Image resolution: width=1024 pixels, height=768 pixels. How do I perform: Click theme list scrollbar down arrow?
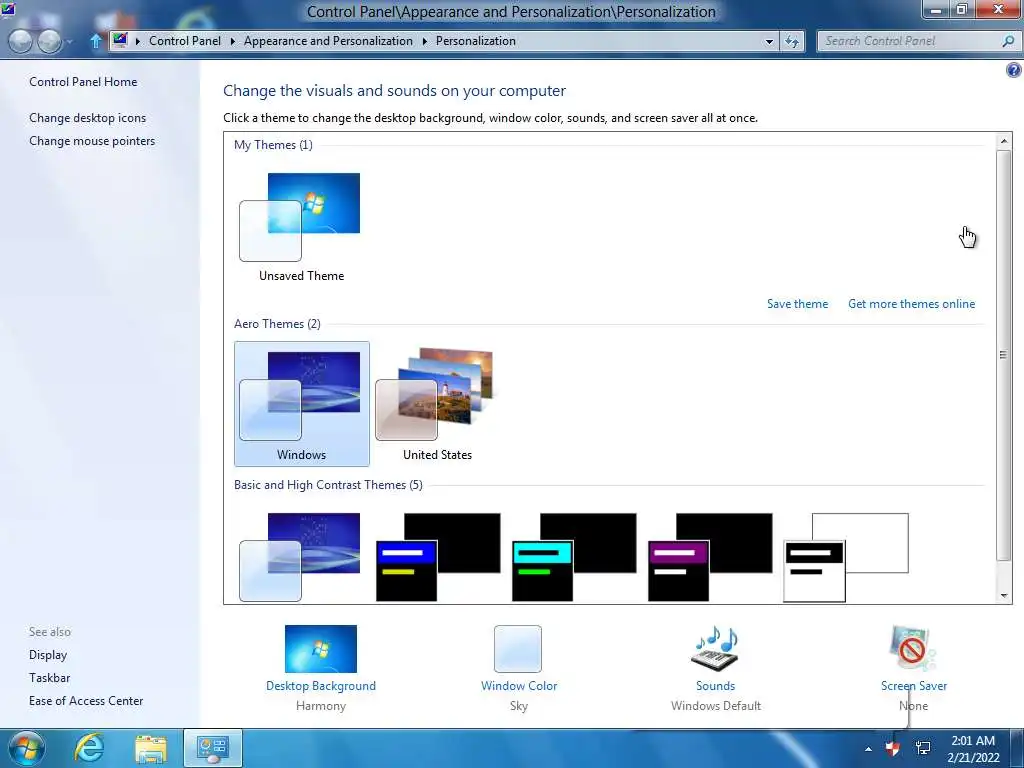(1004, 595)
